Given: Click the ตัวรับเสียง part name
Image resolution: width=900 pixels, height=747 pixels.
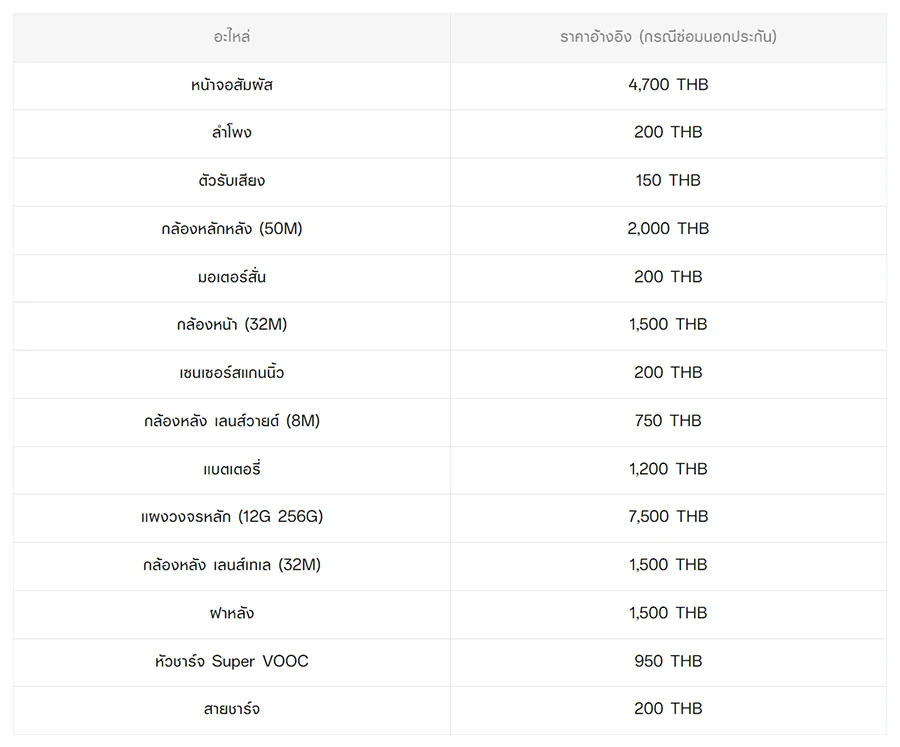Looking at the screenshot, I should coord(232,181).
